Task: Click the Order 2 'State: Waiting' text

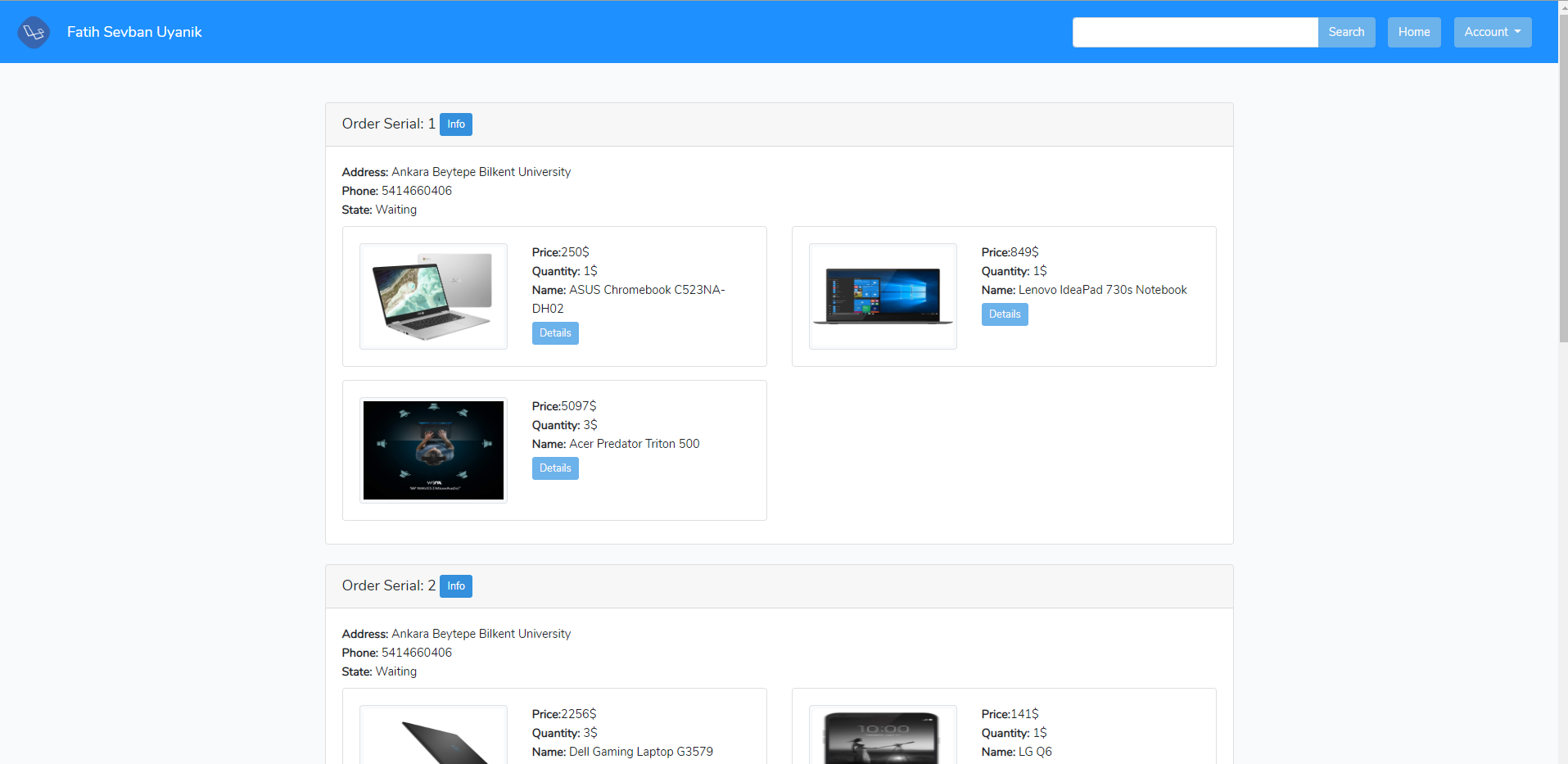Action: coord(379,671)
